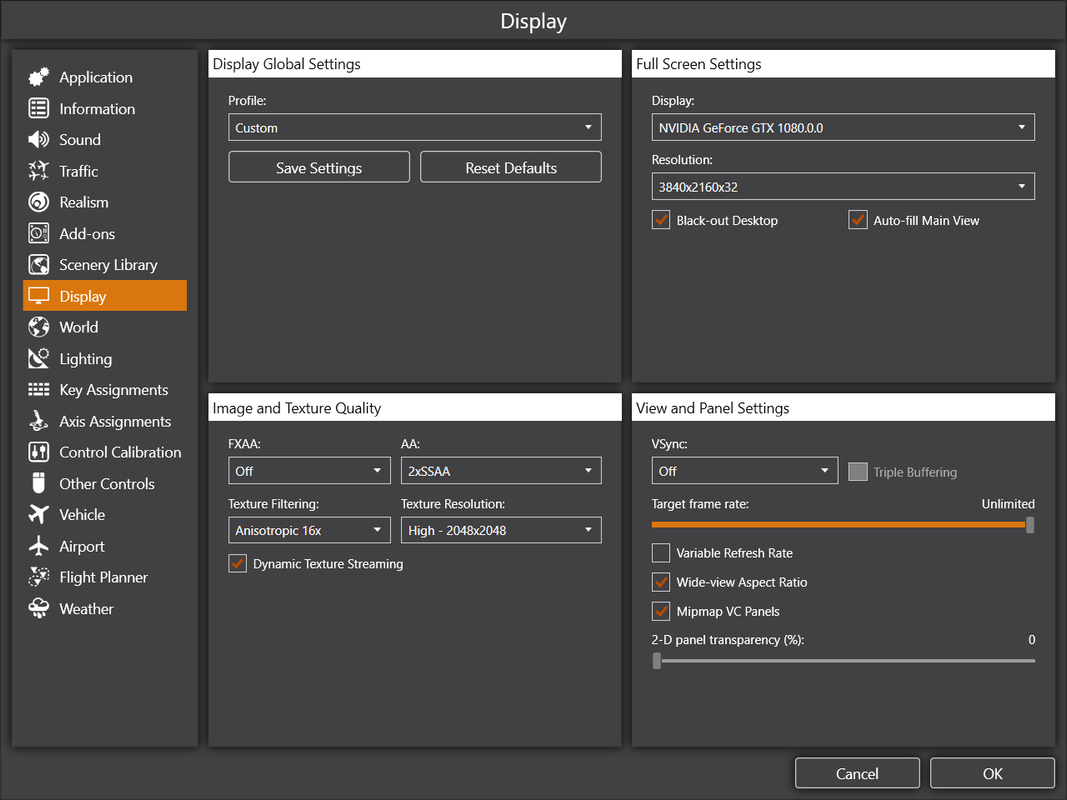Click the Target frame rate slider
This screenshot has height=800, width=1067.
[843, 524]
